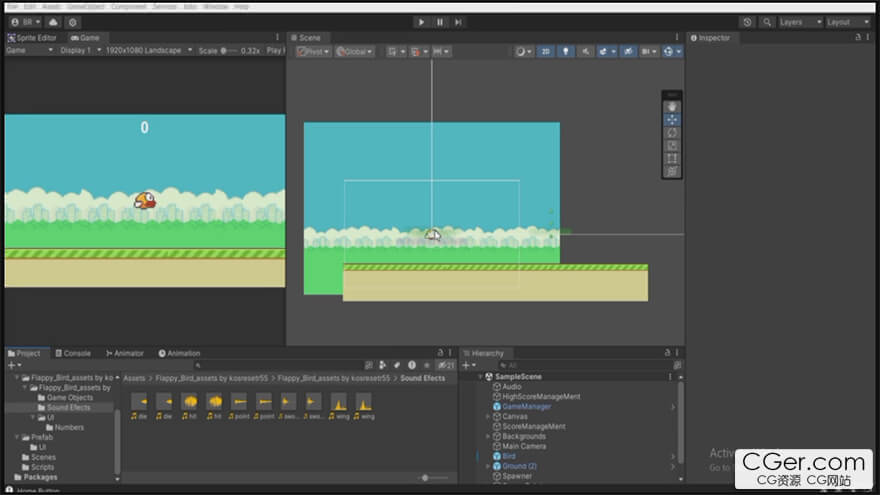Select the Hand tool in Scene overlay
This screenshot has height=495, width=880.
click(x=672, y=107)
